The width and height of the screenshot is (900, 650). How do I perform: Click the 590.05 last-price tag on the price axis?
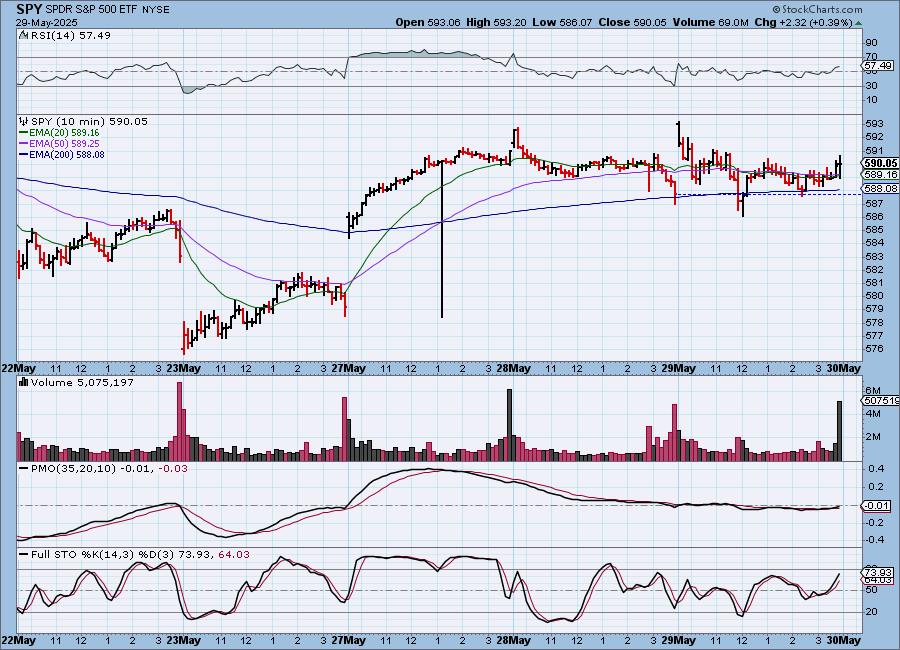[x=880, y=164]
